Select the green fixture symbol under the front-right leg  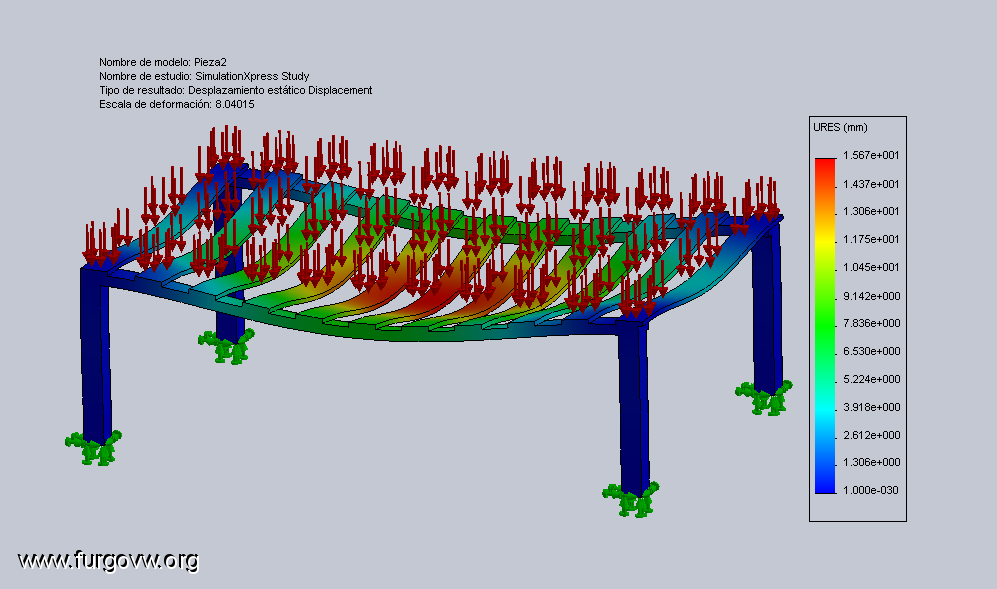pos(631,499)
